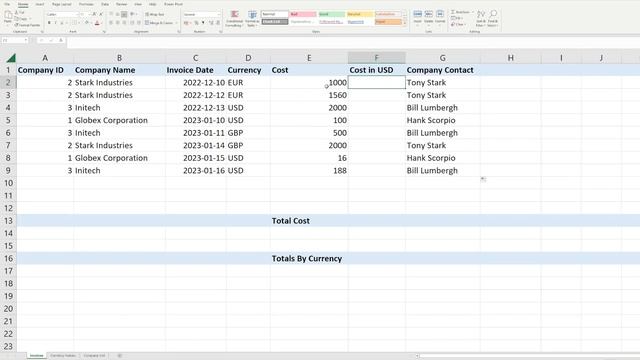Open Conditional Formatting menu
Viewport: 640px width, 360px height.
[234, 19]
